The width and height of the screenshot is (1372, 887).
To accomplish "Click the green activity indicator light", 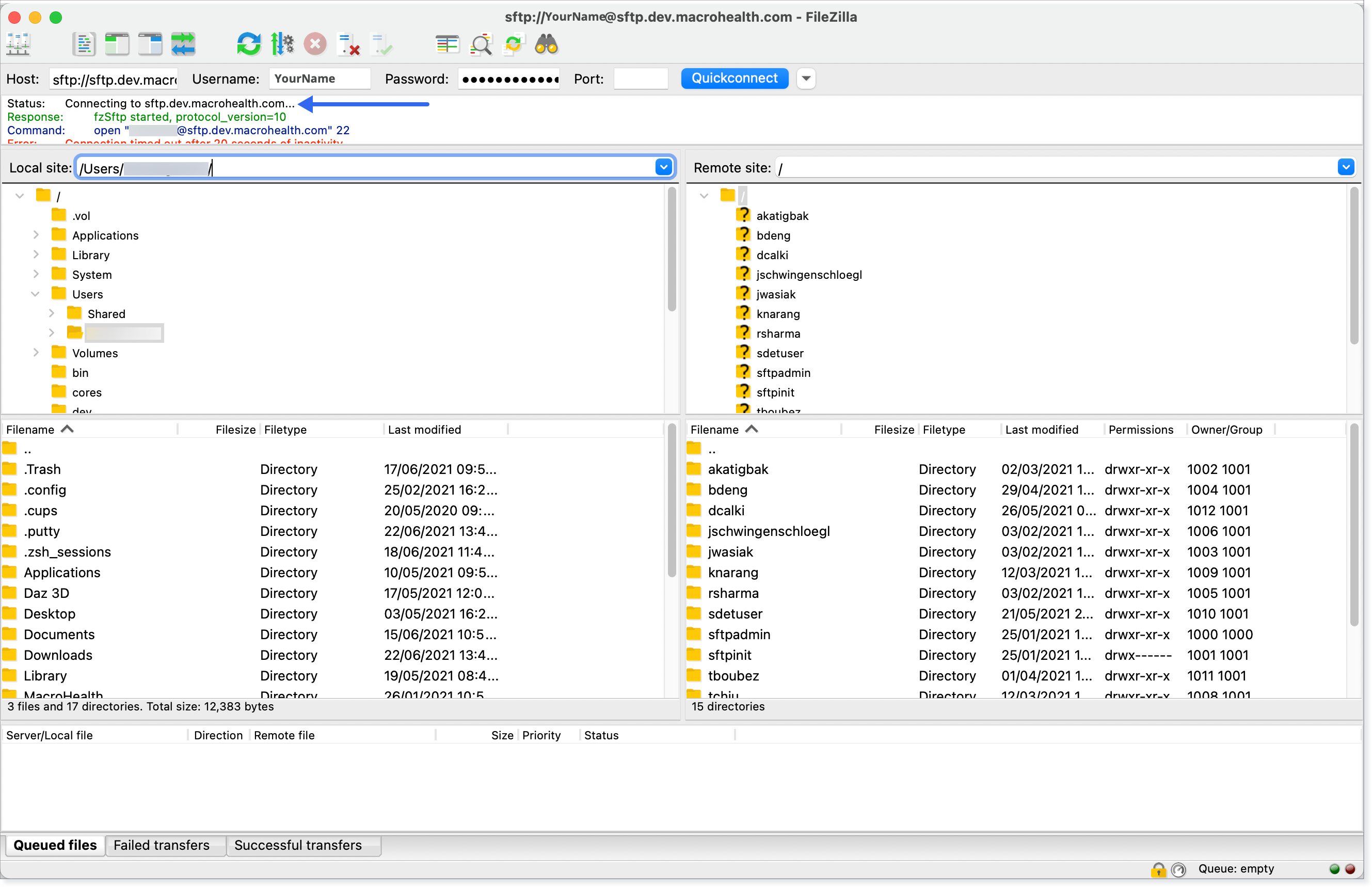I will (1334, 869).
